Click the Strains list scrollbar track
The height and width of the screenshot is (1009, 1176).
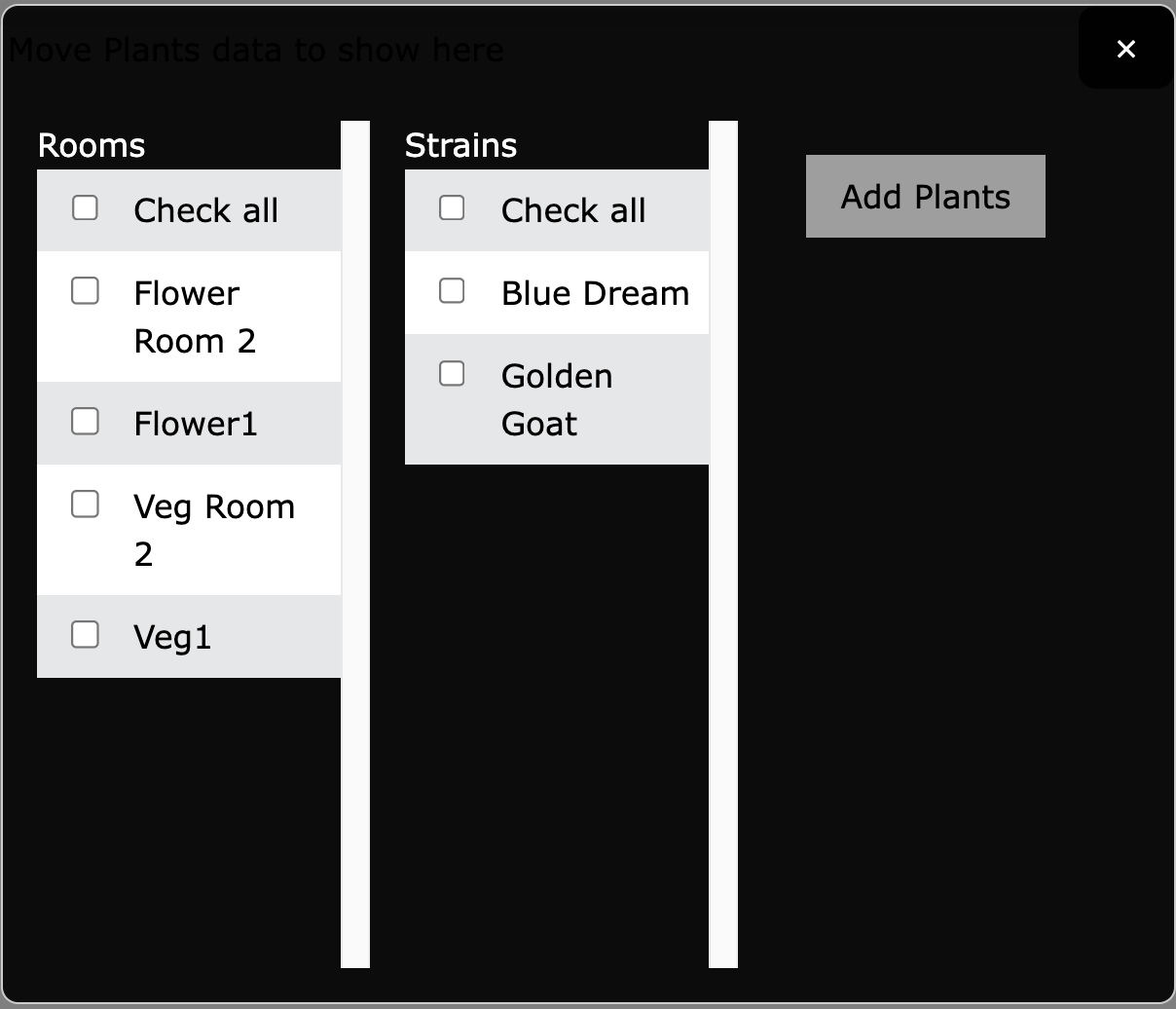[x=723, y=544]
